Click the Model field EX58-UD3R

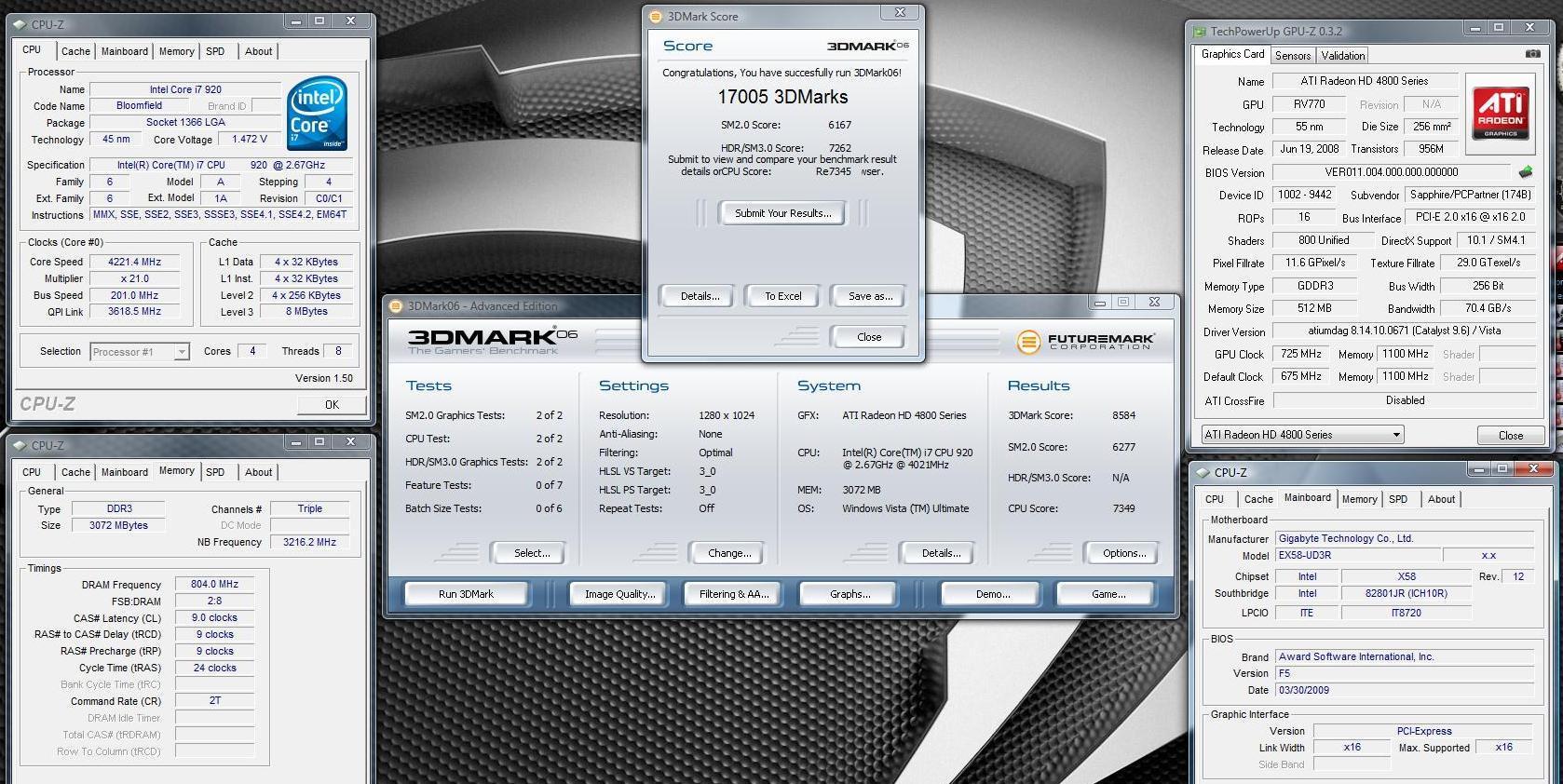click(1357, 555)
